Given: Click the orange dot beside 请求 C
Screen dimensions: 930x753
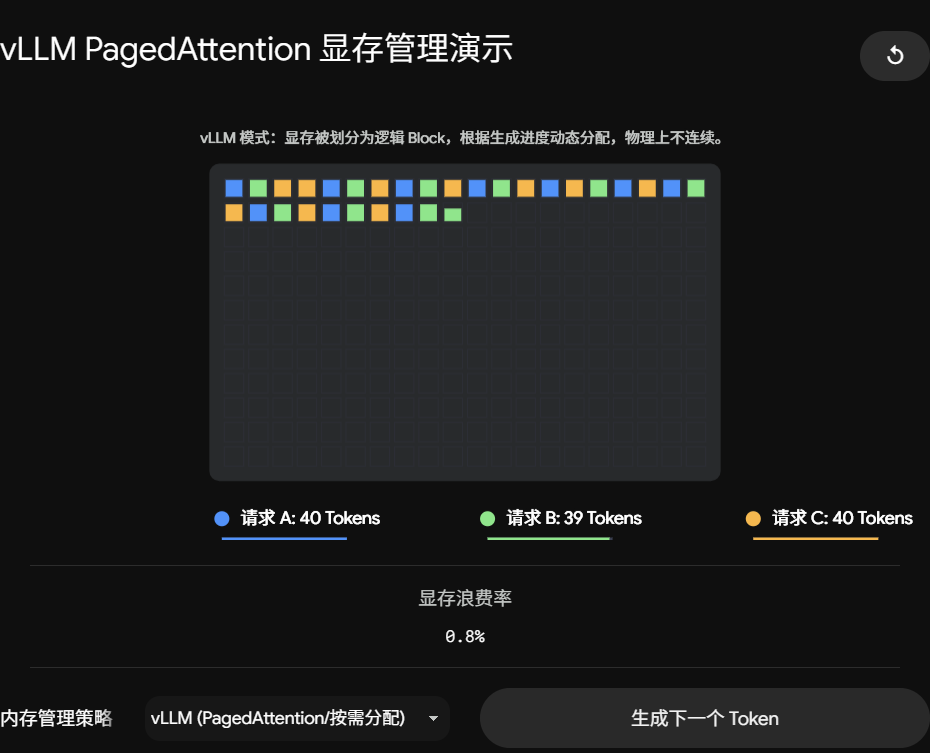Looking at the screenshot, I should pyautogui.click(x=753, y=519).
